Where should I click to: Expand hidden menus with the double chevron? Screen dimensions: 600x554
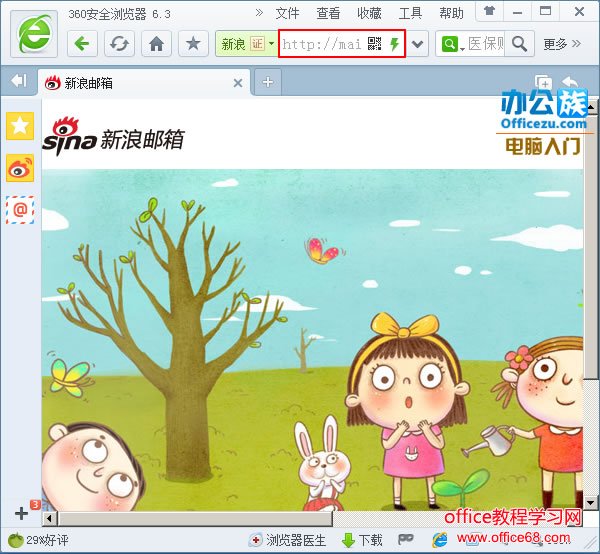coord(259,13)
